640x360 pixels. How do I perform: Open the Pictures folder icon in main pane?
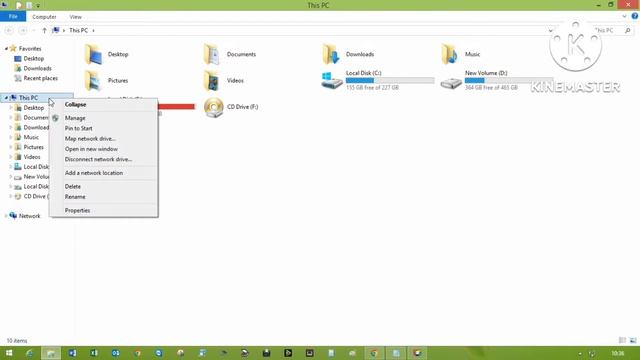[93, 80]
